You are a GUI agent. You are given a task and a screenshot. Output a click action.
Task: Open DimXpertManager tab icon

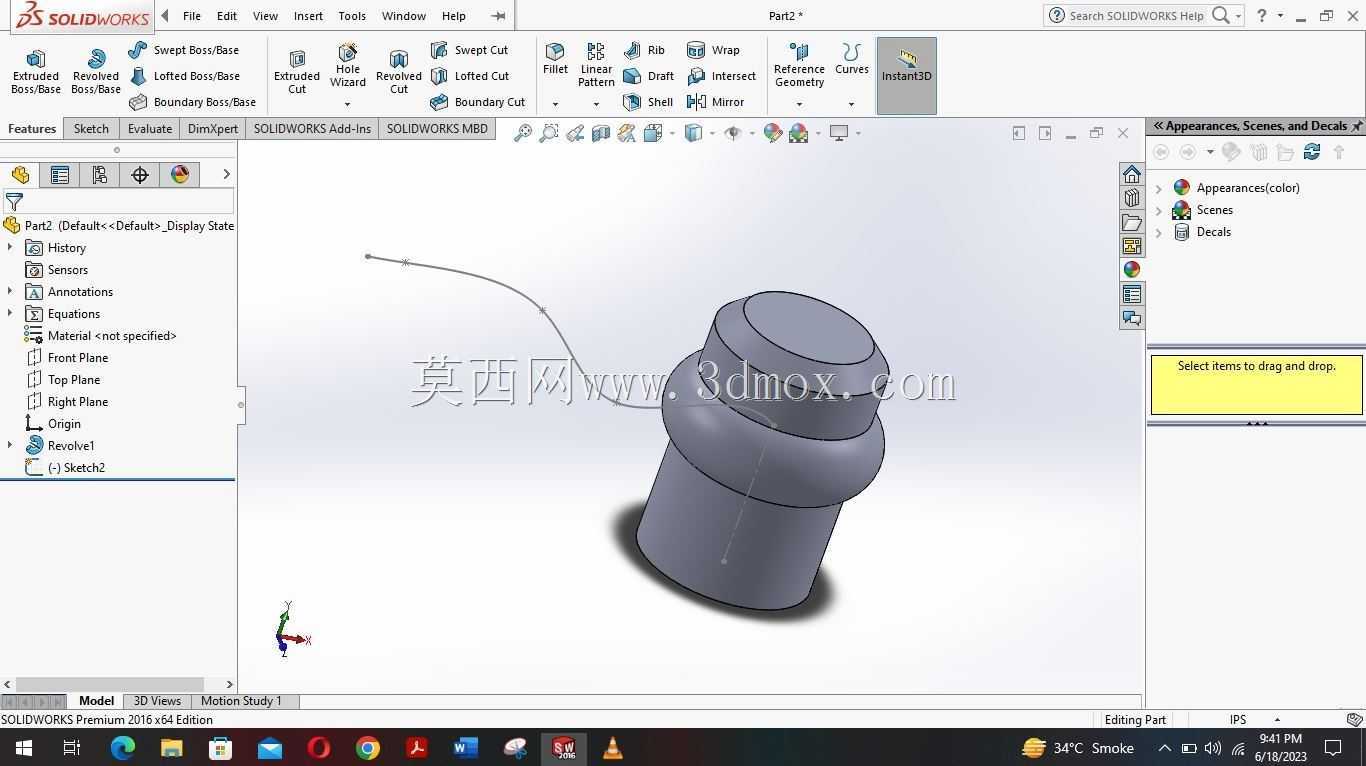tap(140, 175)
